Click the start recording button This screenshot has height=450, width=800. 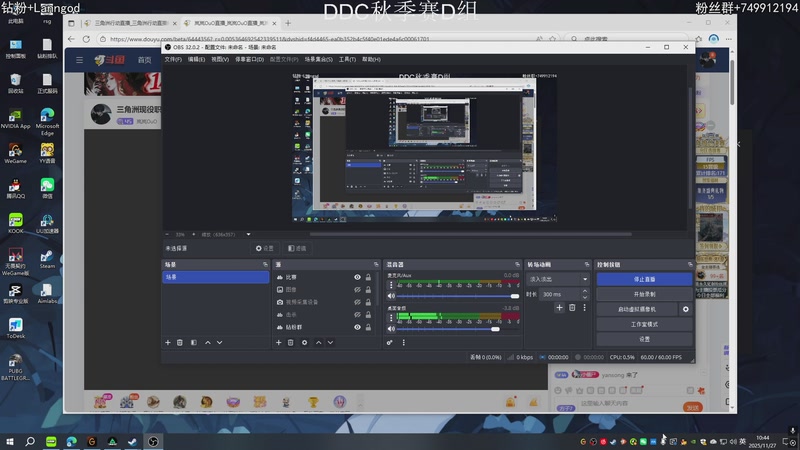point(644,294)
